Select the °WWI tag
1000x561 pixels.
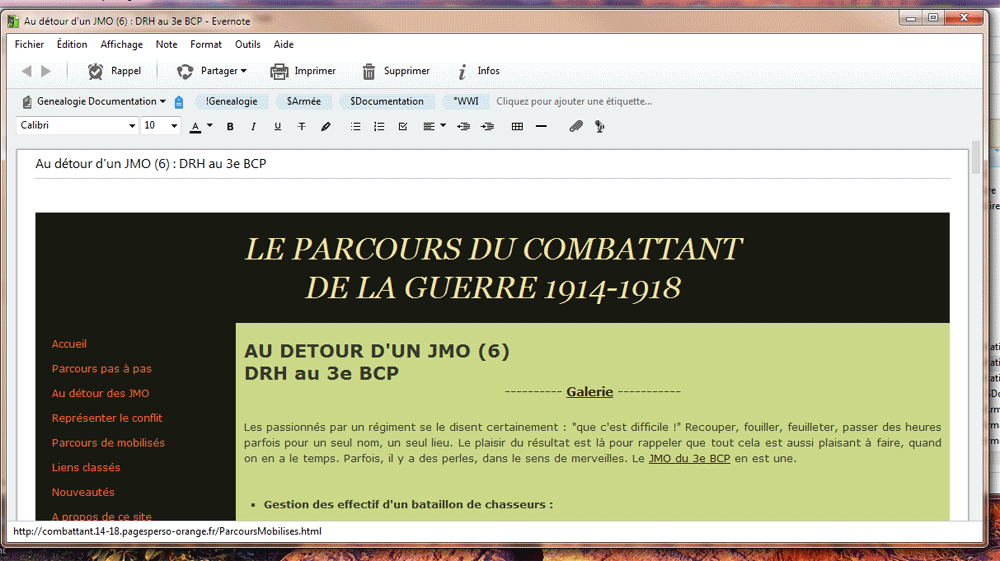[466, 101]
